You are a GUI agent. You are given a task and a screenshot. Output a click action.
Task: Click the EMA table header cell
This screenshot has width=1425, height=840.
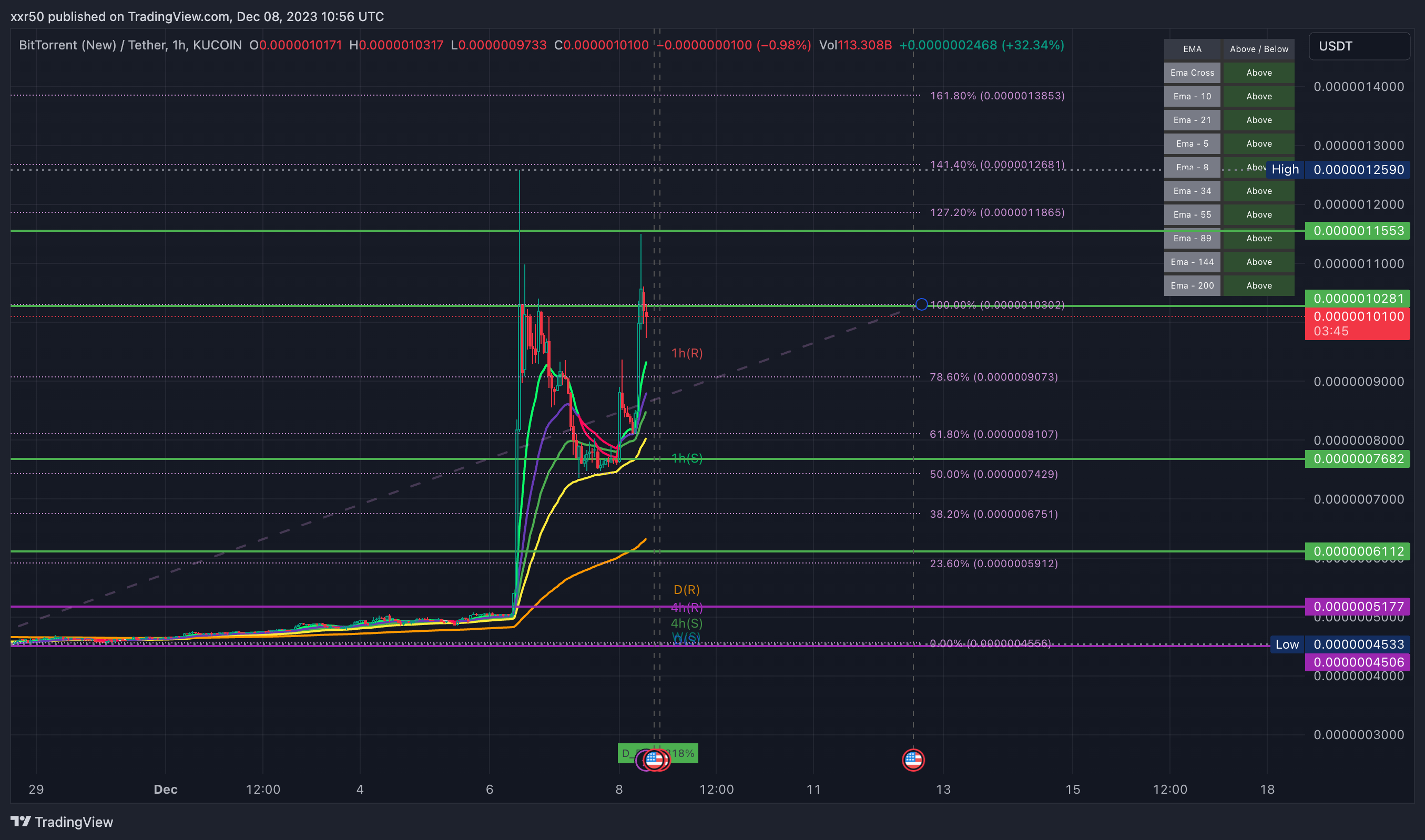[1192, 49]
